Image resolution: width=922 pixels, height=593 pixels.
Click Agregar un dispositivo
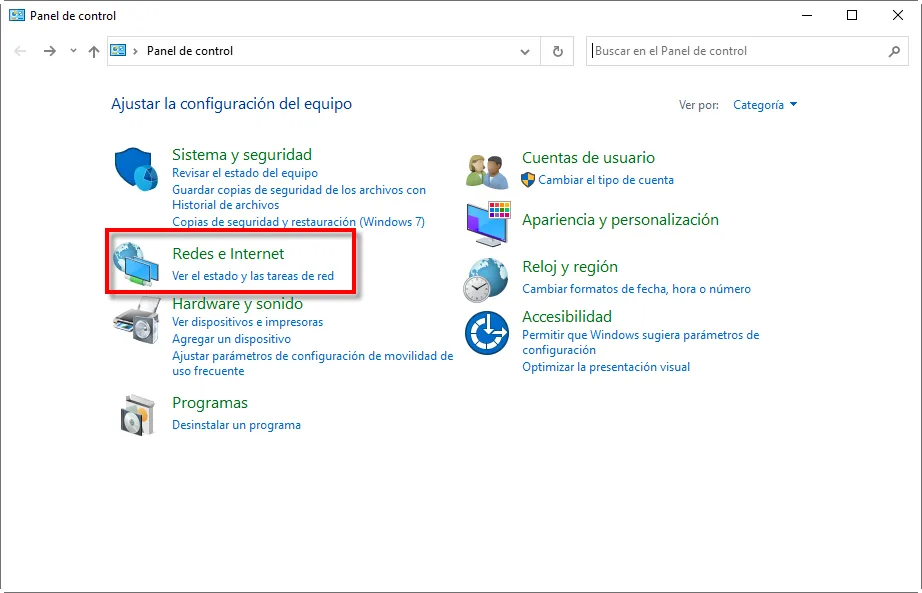click(x=231, y=339)
